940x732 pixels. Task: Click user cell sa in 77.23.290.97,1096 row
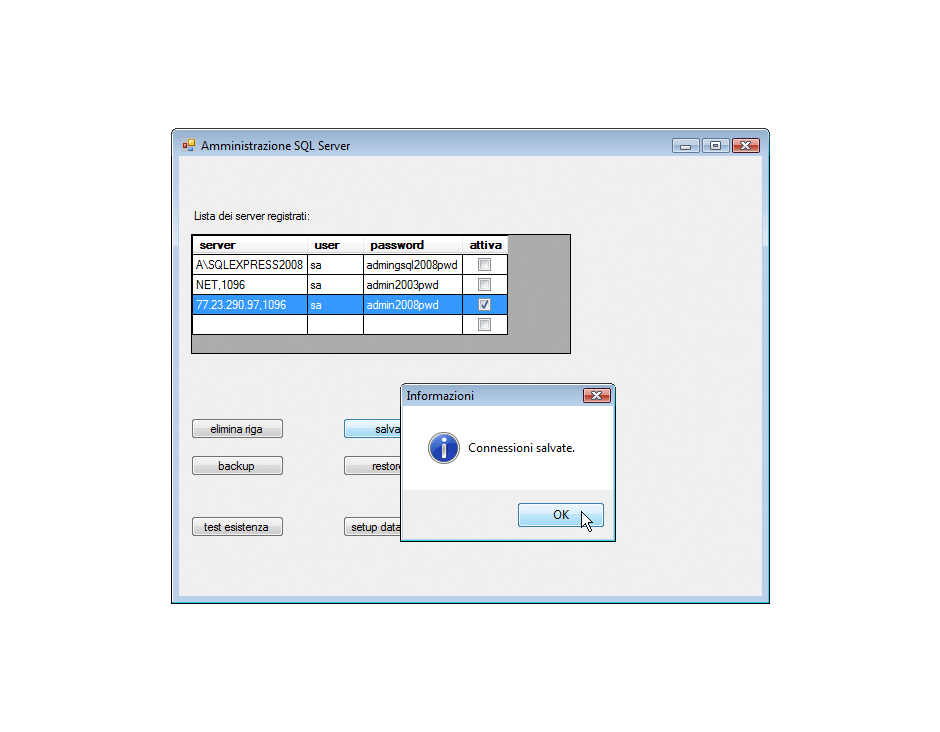[335, 305]
